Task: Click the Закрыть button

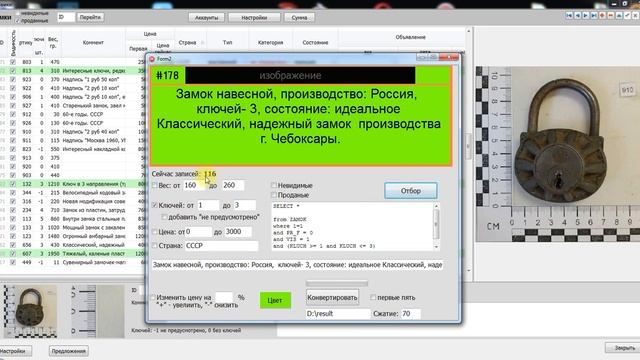Action: tap(624, 348)
